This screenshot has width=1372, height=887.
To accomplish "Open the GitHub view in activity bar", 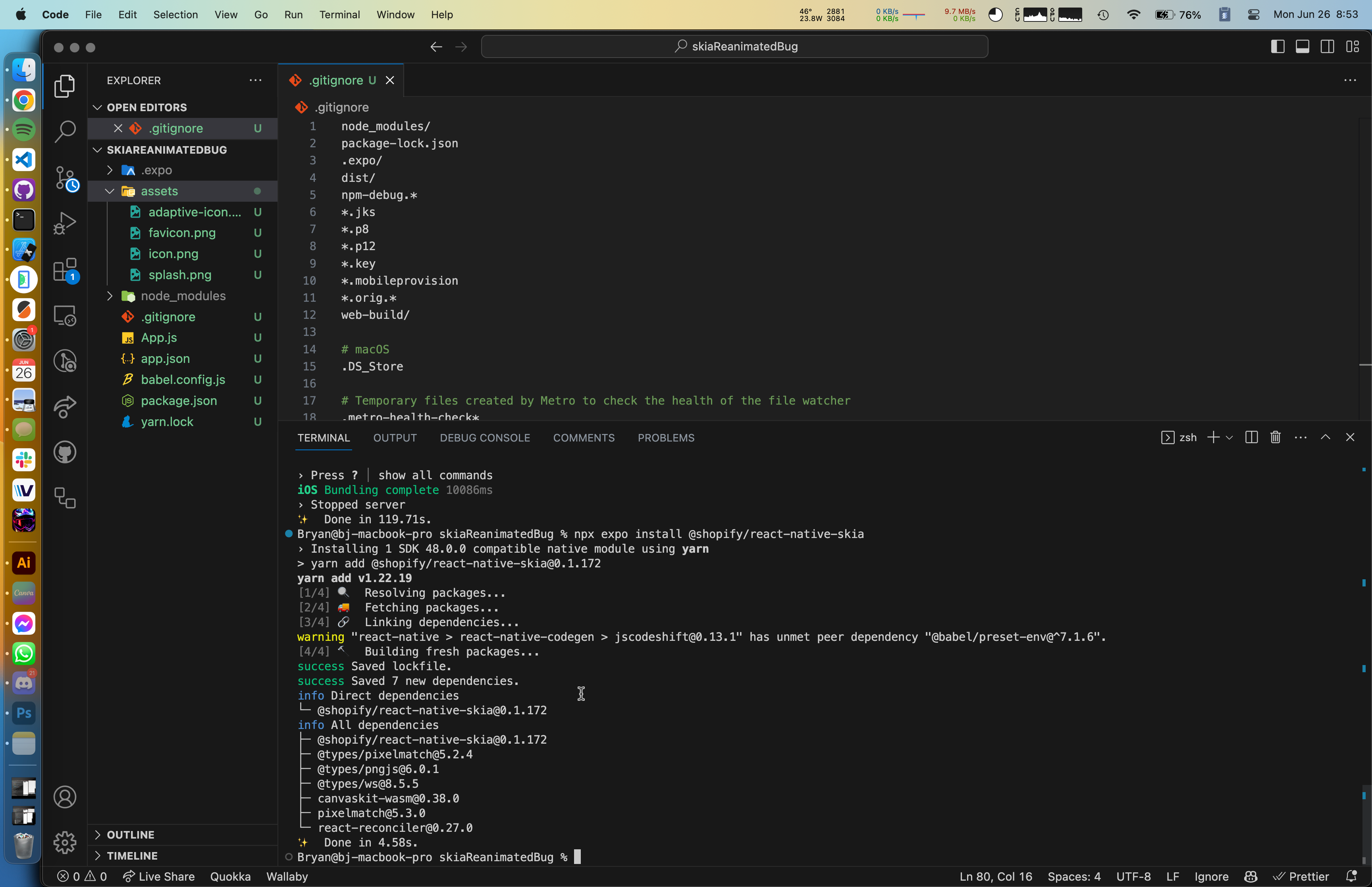I will (64, 452).
